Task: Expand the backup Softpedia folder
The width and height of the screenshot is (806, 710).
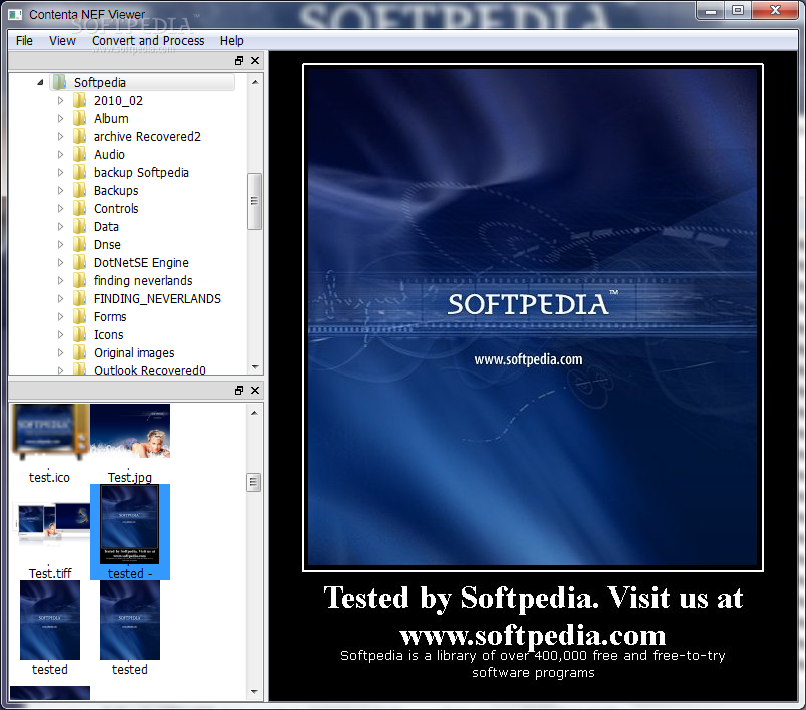Action: pos(60,172)
